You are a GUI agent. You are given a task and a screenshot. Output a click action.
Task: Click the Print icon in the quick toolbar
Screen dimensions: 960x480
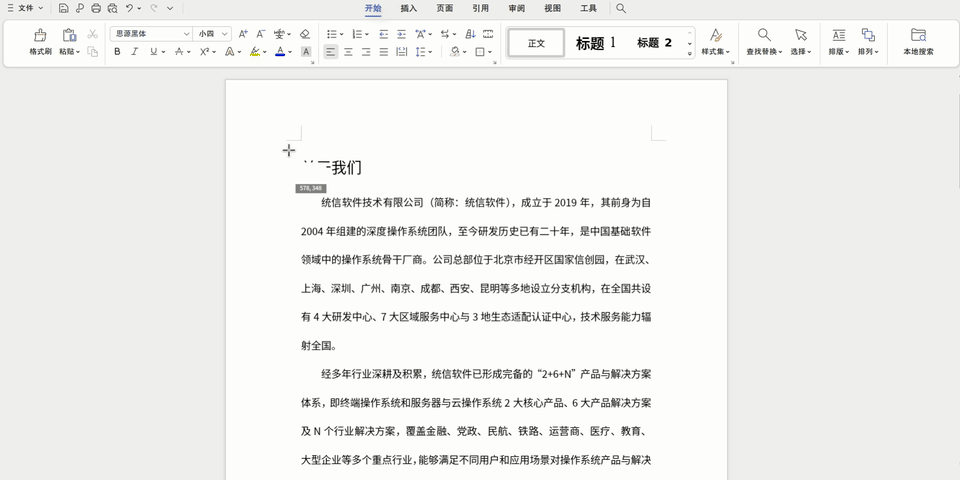(96, 8)
